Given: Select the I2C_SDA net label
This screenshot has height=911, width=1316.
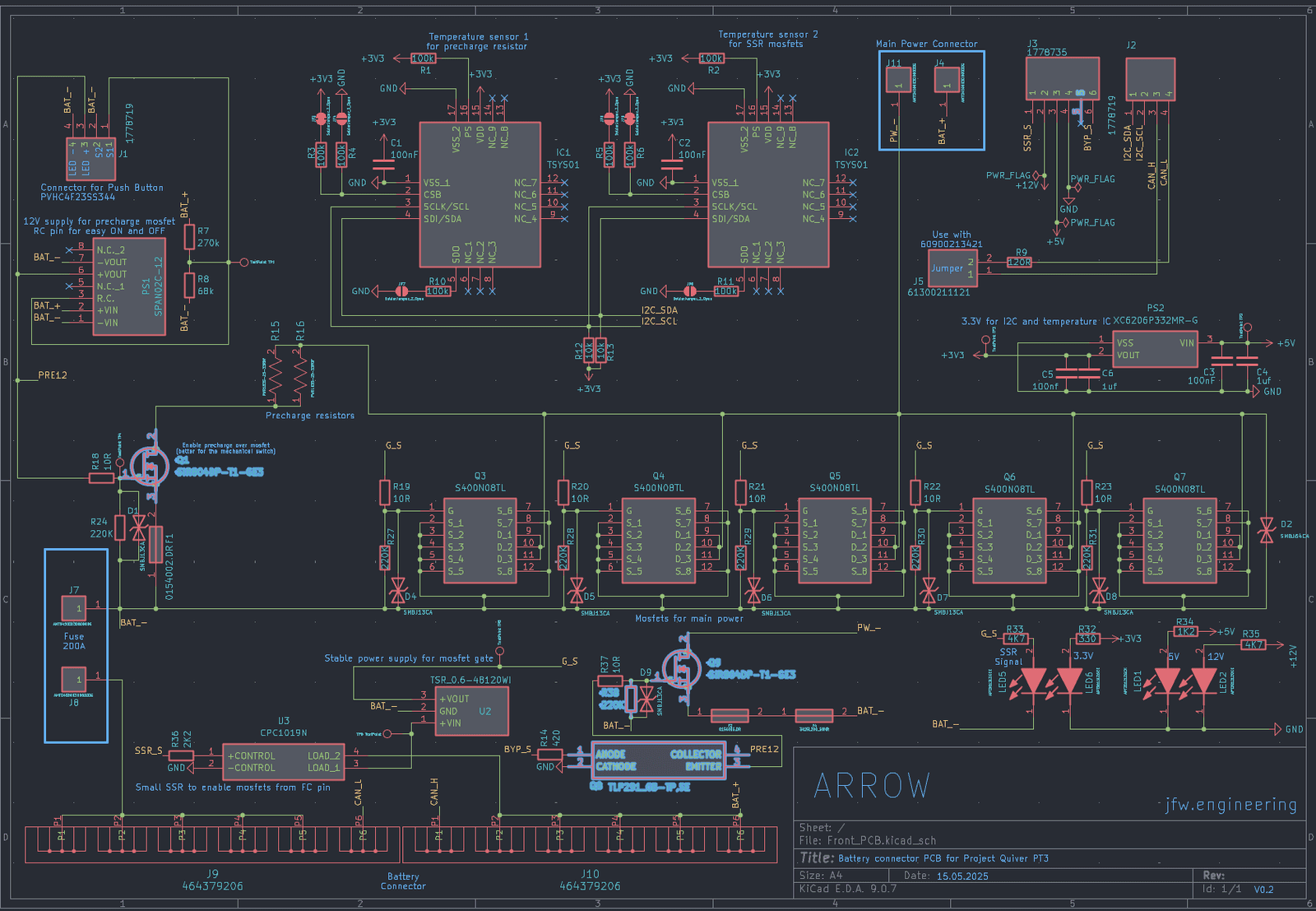Looking at the screenshot, I should coord(660,310).
